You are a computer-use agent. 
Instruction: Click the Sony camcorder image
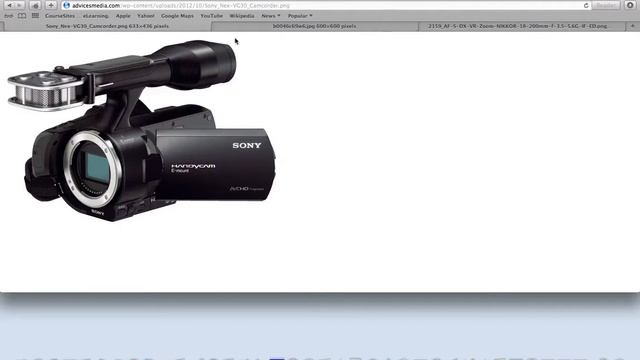142,131
